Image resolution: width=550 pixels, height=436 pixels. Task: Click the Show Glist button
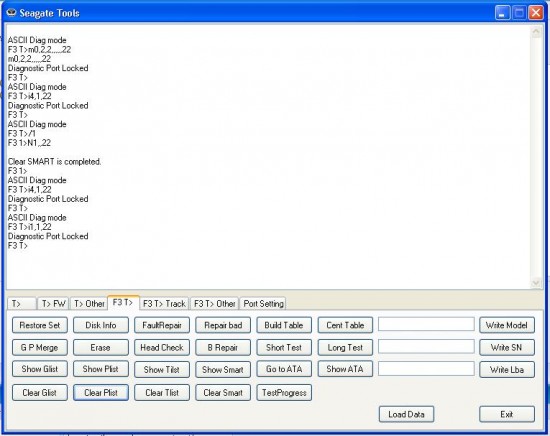pos(40,369)
